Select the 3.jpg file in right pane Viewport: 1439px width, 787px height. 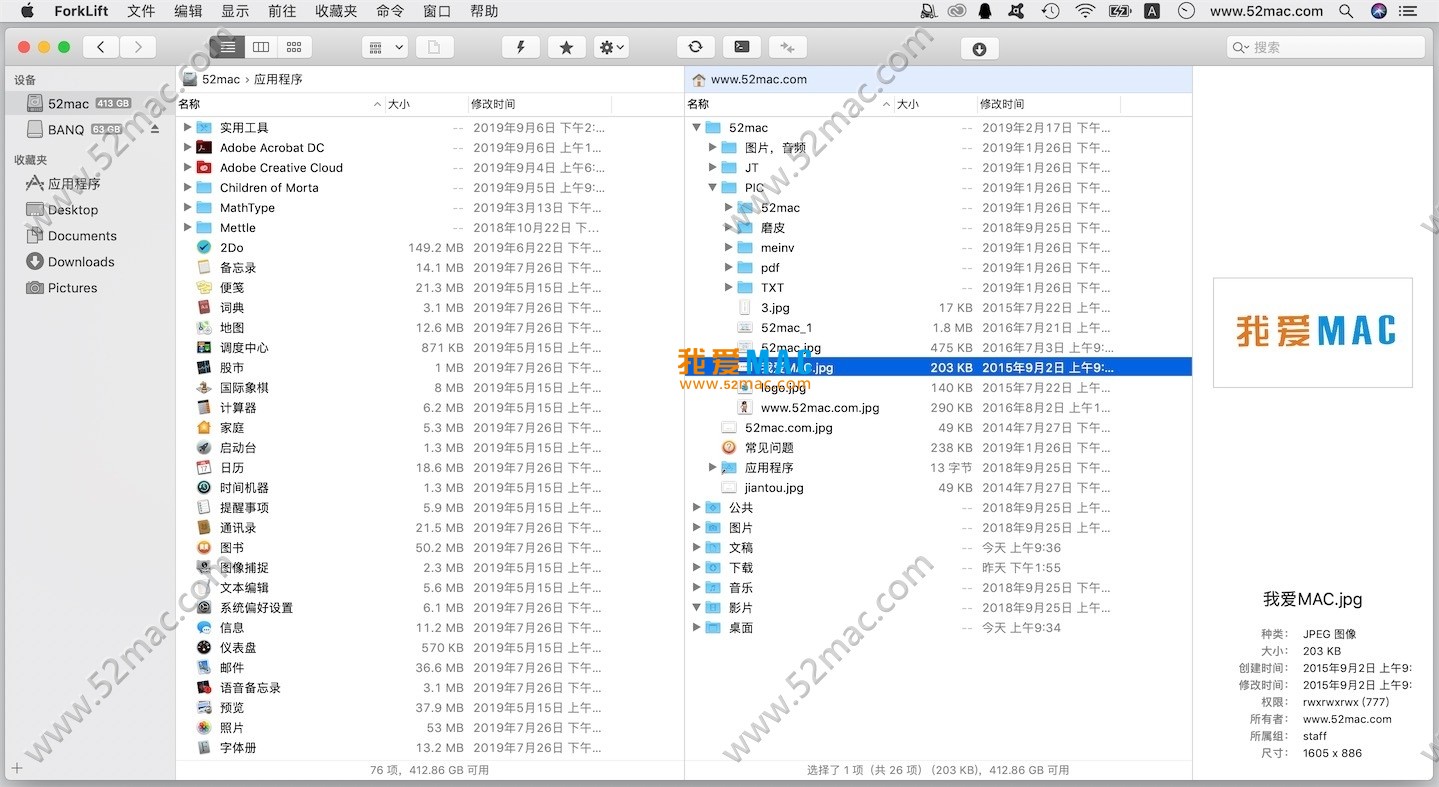point(938,307)
